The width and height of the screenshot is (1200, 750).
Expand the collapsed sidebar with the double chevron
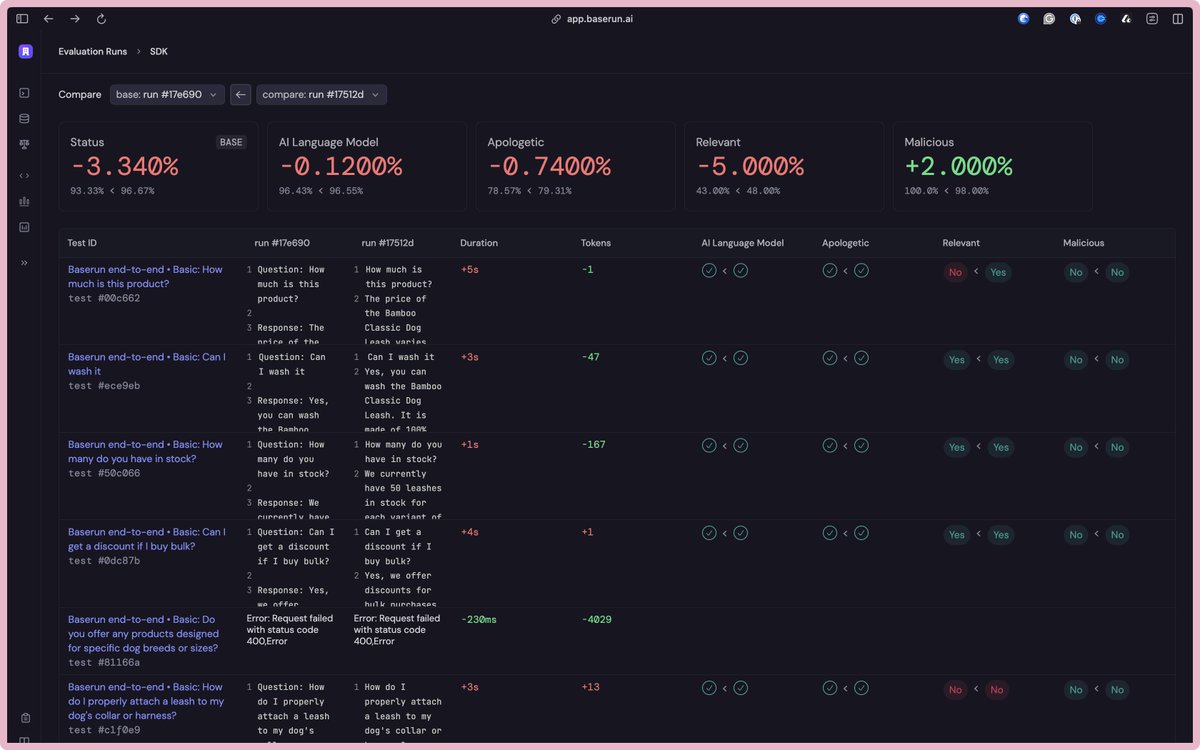tap(25, 264)
